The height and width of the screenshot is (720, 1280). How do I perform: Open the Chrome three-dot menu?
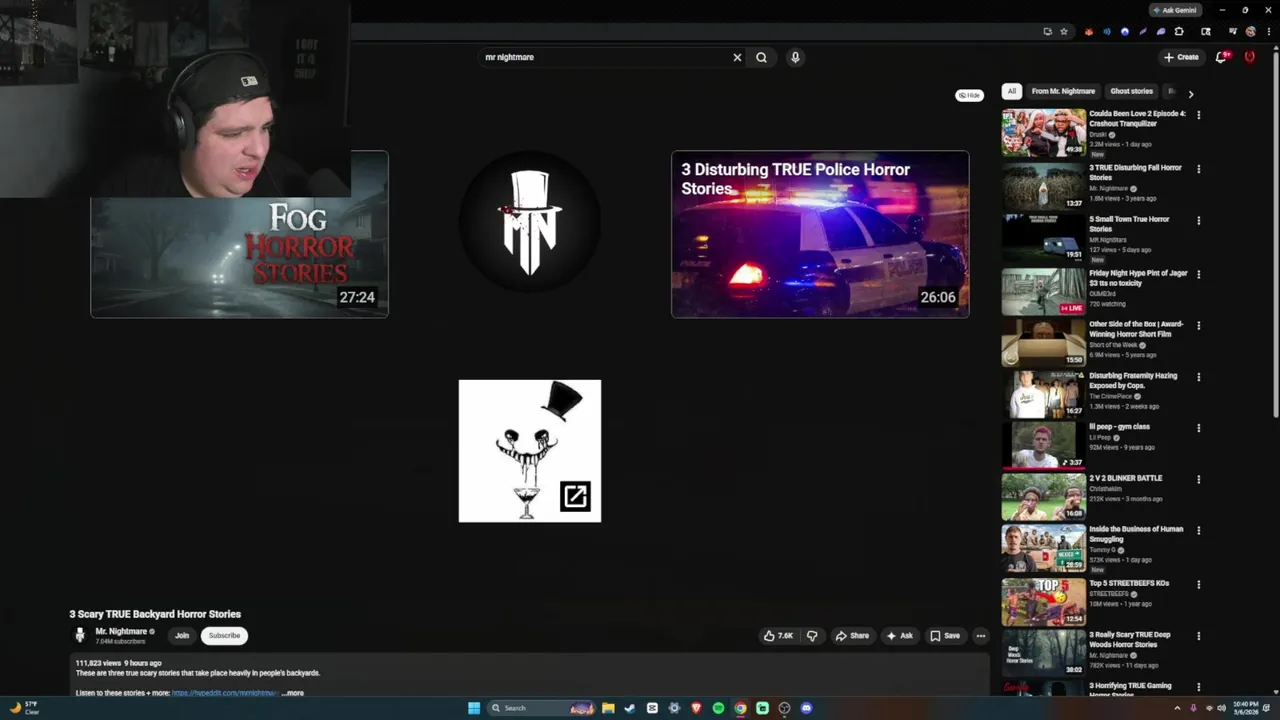click(x=1267, y=31)
